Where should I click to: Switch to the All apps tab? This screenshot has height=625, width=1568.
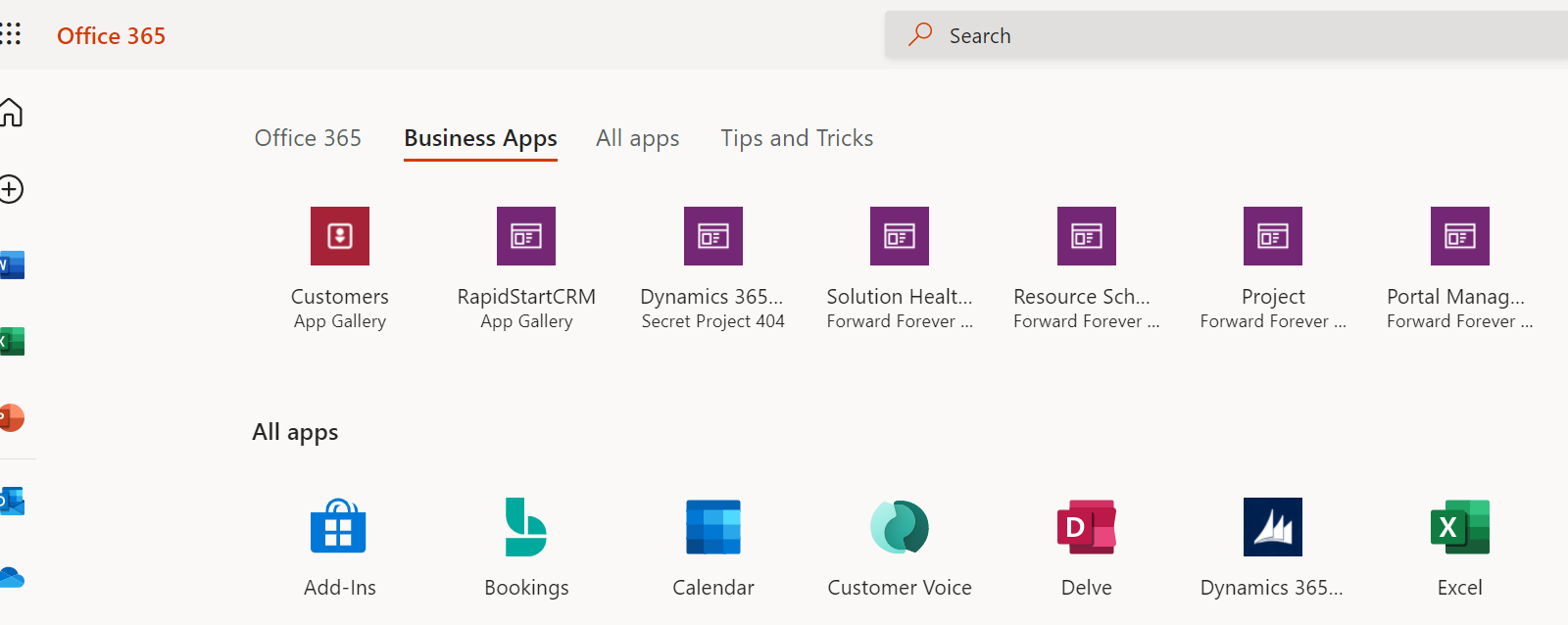(x=638, y=139)
